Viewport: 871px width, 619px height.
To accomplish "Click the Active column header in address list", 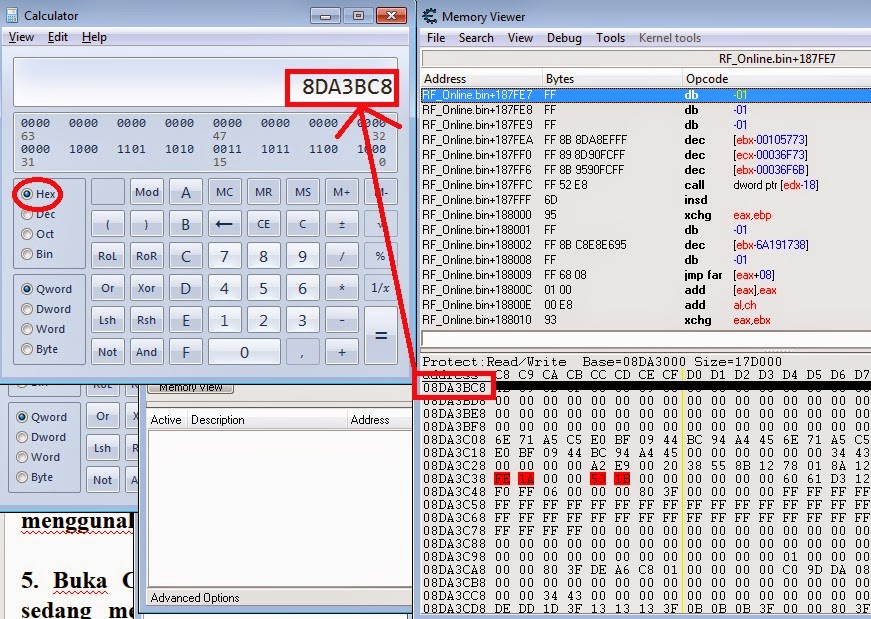I will (x=166, y=420).
